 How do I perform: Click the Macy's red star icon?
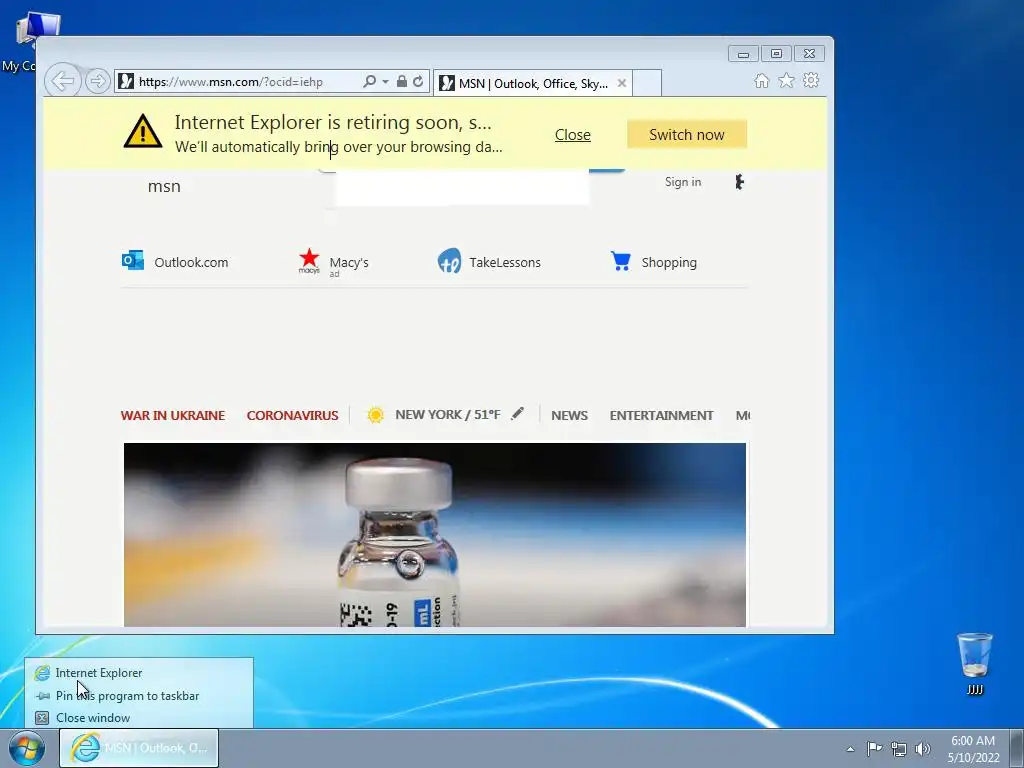pyautogui.click(x=309, y=260)
